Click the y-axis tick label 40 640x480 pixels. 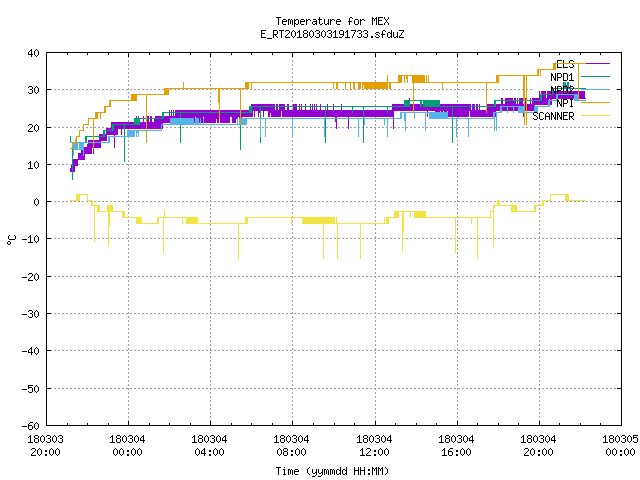point(33,53)
